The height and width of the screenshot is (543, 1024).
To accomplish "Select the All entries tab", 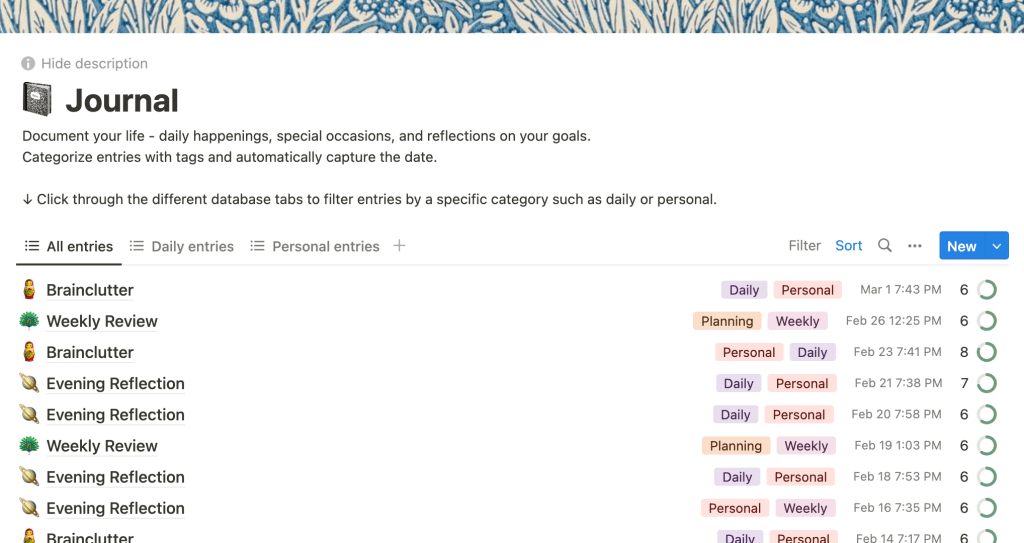I will [x=69, y=247].
